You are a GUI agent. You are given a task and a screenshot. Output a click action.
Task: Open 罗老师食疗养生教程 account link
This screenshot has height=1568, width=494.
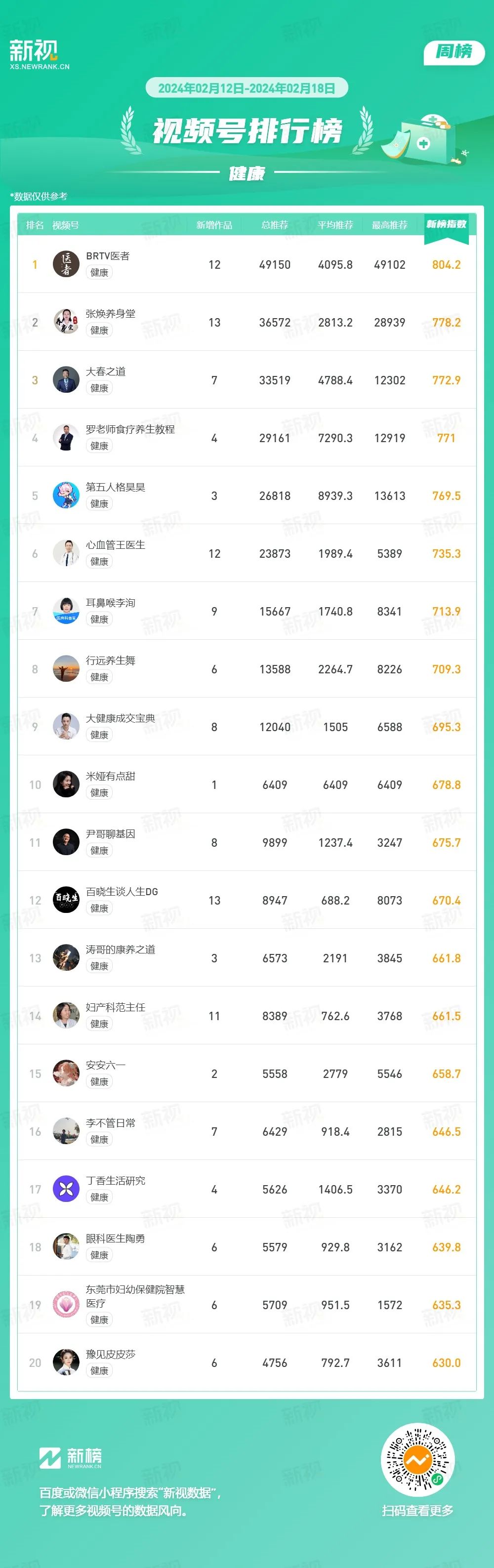130,429
